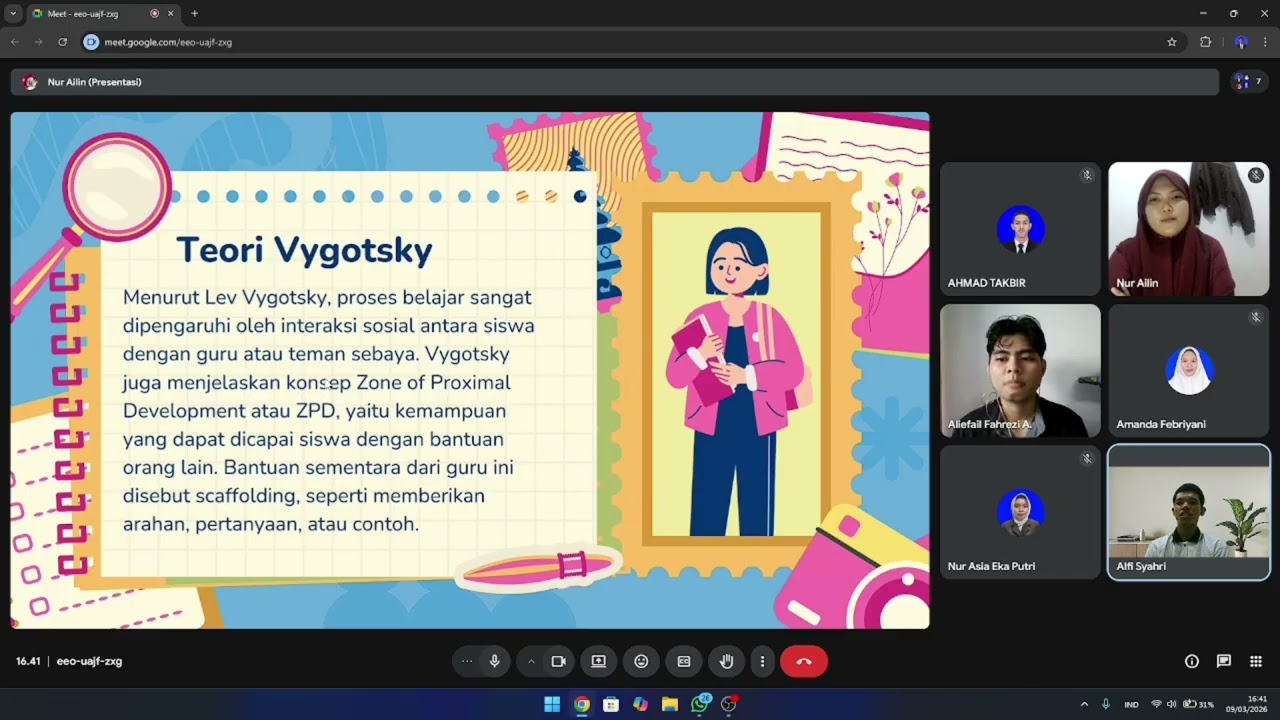This screenshot has height=720, width=1280.
Task: Open network, volume and battery quick settings
Action: (x=1181, y=704)
